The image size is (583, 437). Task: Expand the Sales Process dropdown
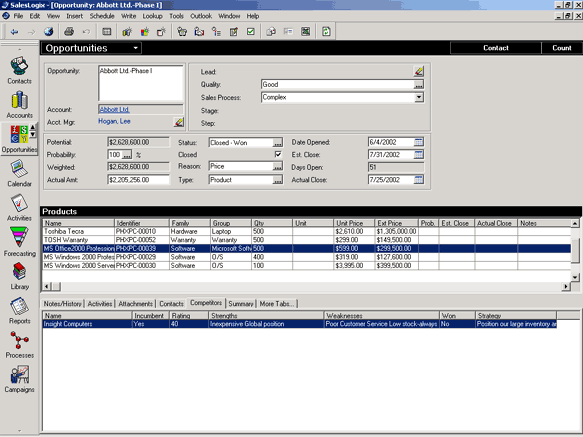coord(419,97)
